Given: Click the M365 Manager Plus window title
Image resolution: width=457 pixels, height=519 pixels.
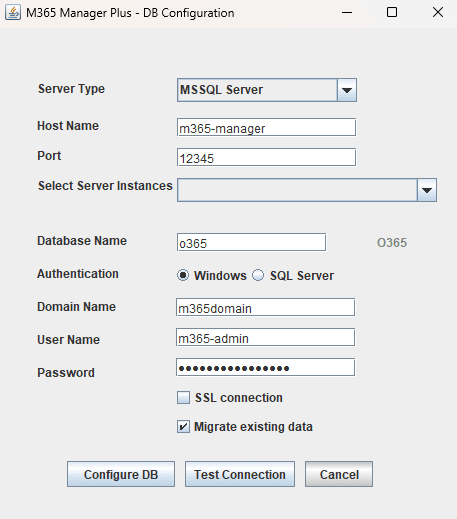Looking at the screenshot, I should click(130, 13).
